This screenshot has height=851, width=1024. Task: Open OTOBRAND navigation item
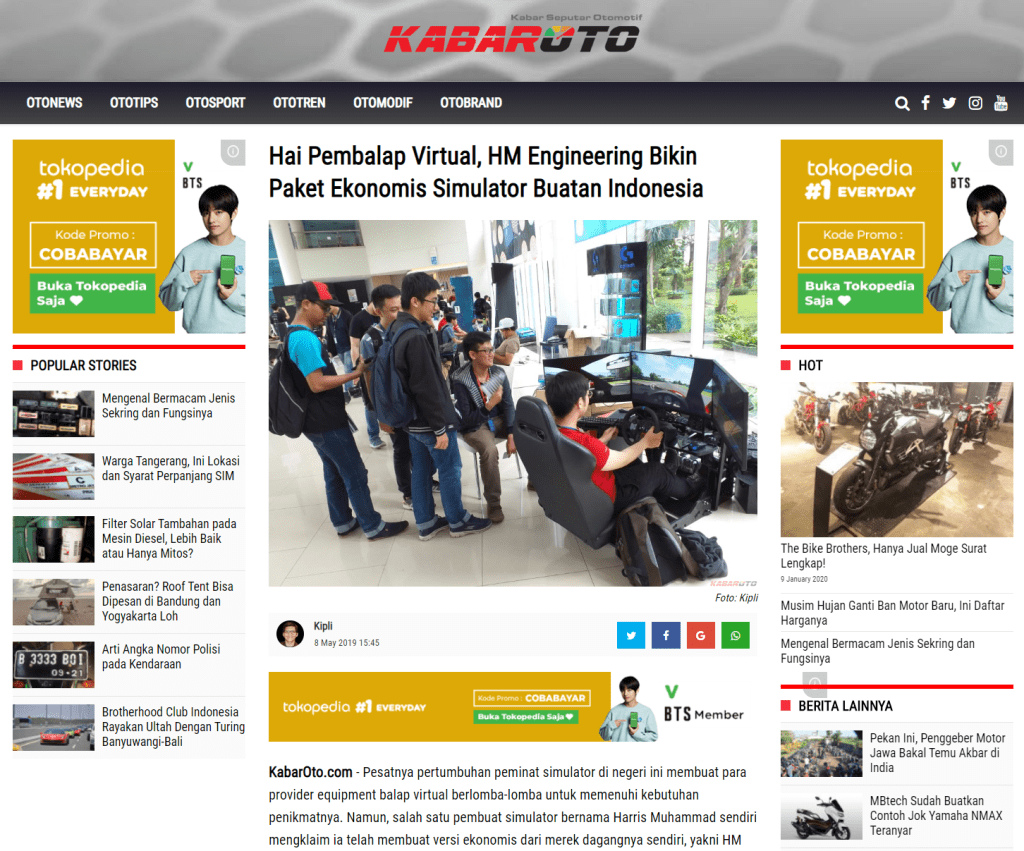[471, 103]
